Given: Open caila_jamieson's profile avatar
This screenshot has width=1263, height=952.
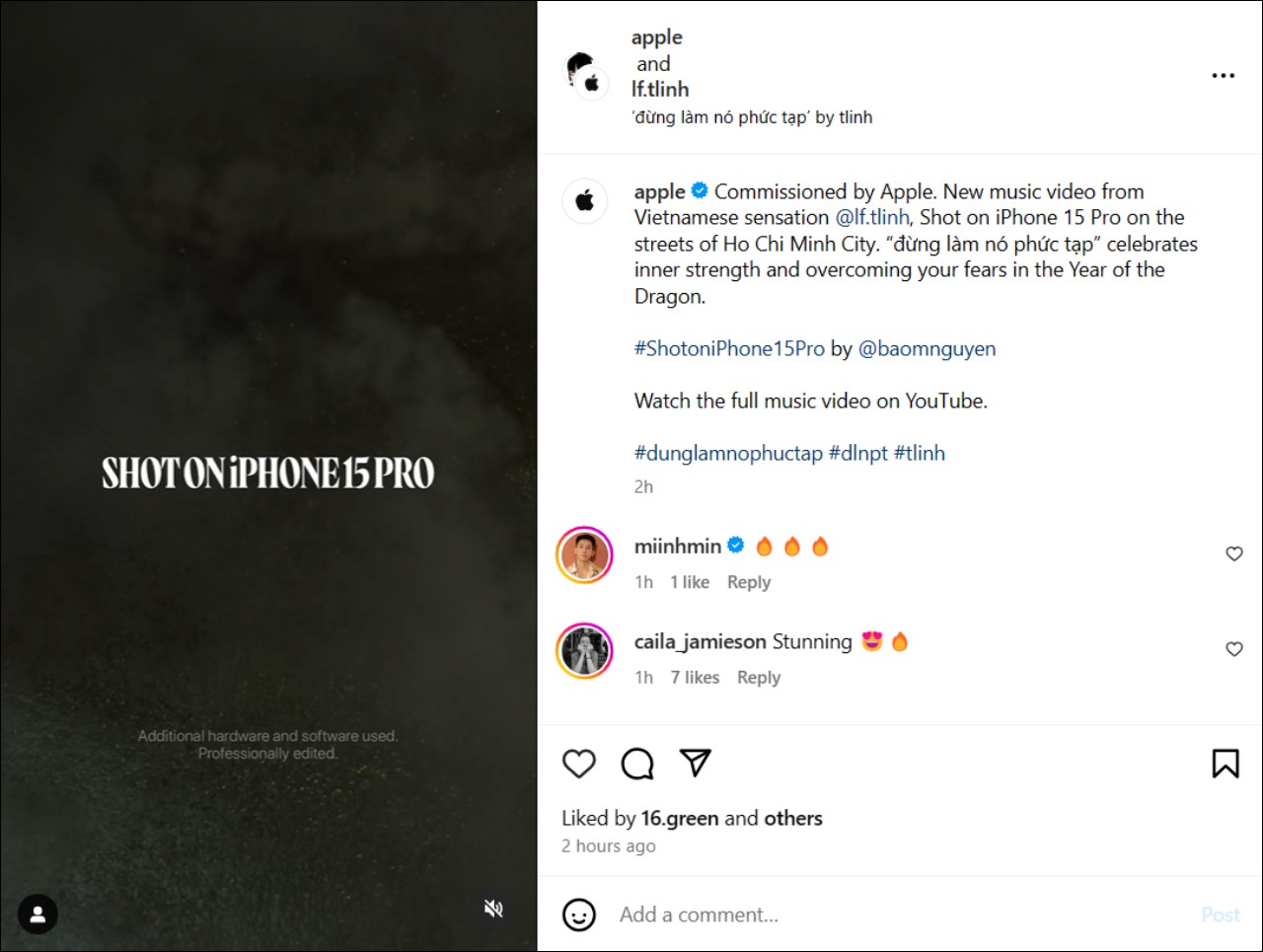Looking at the screenshot, I should 585,651.
